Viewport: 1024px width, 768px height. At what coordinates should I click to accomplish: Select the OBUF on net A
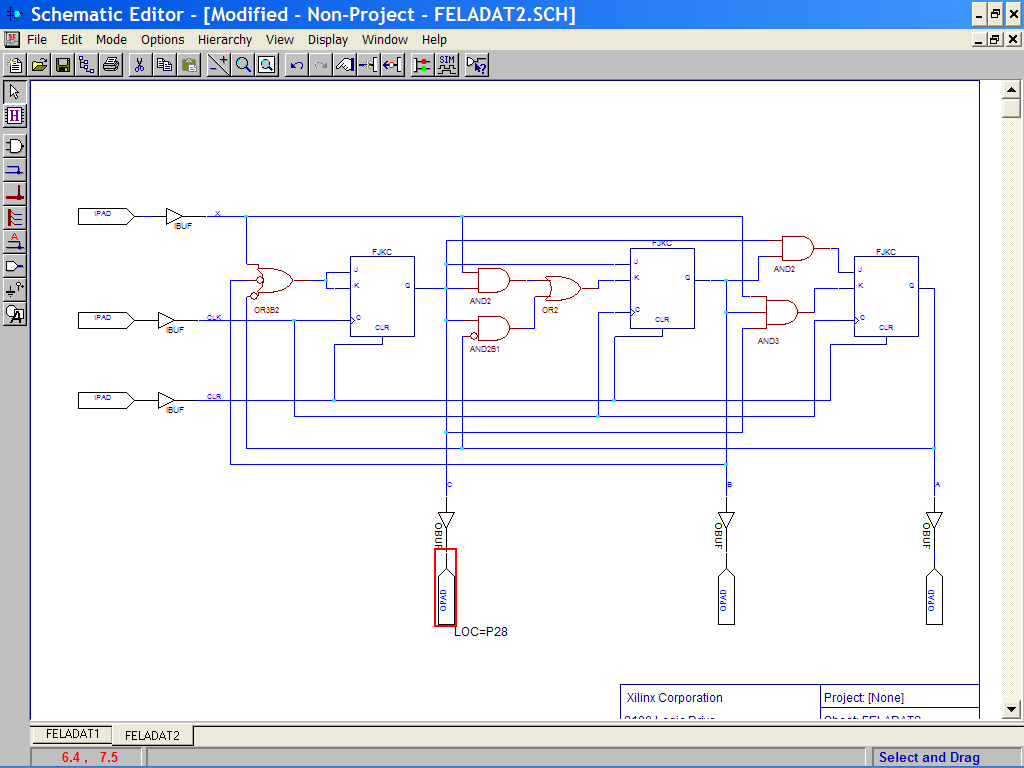[x=934, y=520]
